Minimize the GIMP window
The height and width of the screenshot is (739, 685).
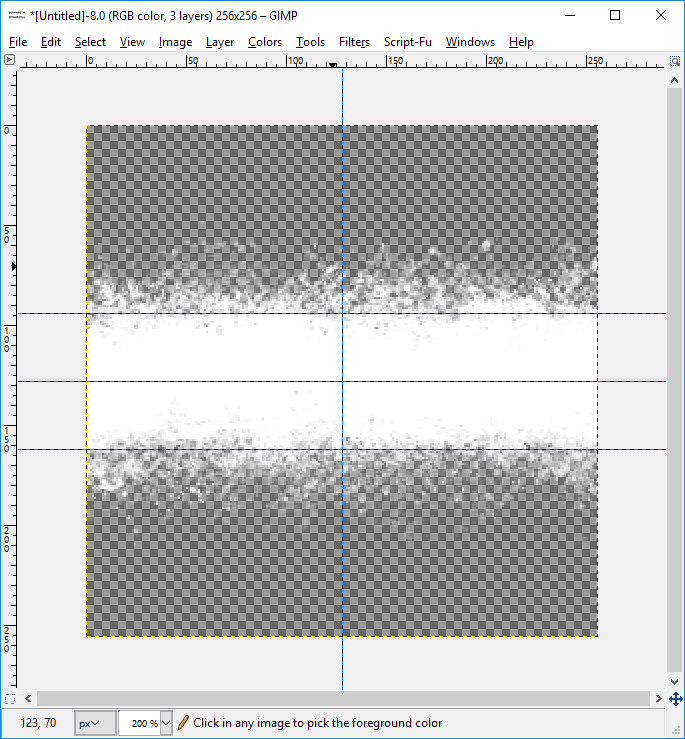click(x=570, y=16)
